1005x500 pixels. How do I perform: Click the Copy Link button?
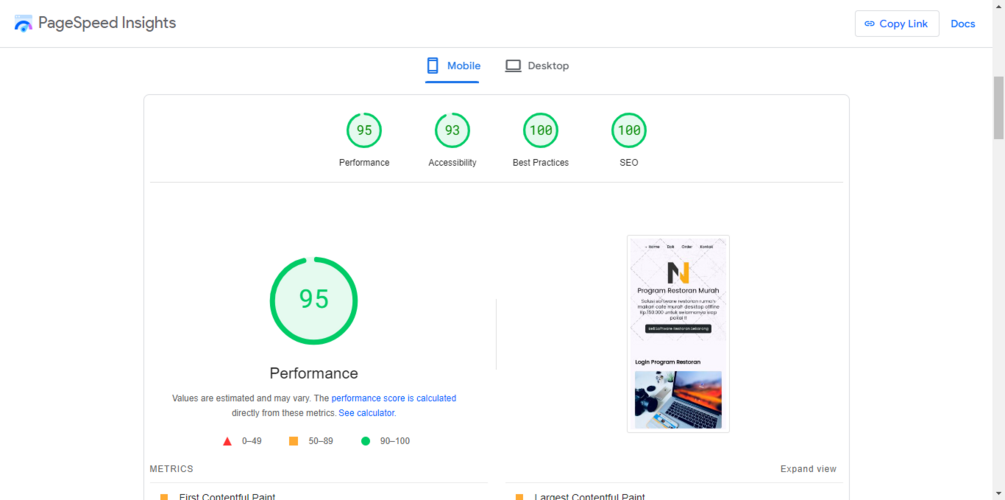[897, 24]
